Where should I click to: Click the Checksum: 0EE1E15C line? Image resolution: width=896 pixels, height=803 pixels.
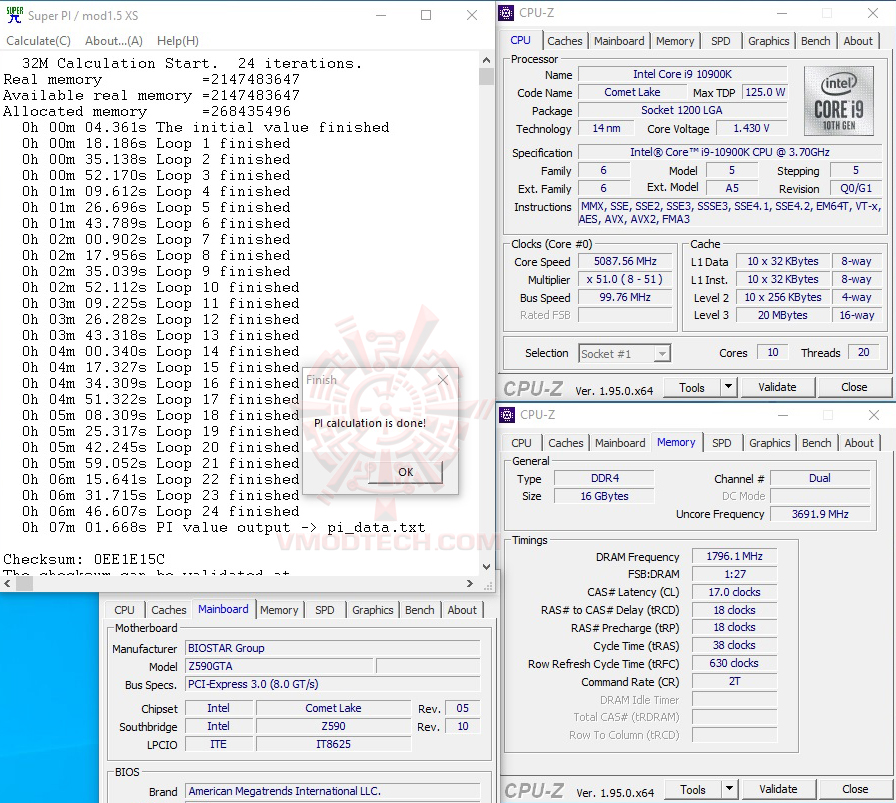[84, 559]
